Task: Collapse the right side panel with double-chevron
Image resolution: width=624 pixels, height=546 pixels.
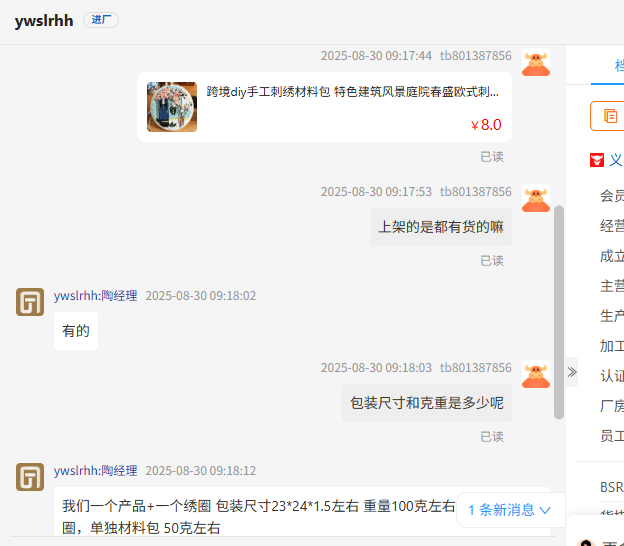Action: (x=572, y=372)
